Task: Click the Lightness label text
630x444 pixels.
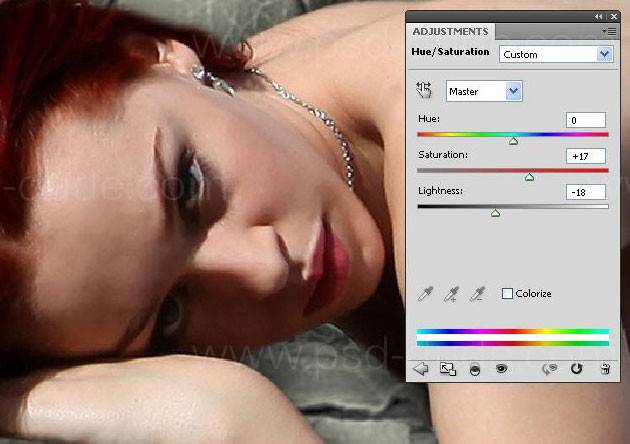Action: (x=440, y=191)
